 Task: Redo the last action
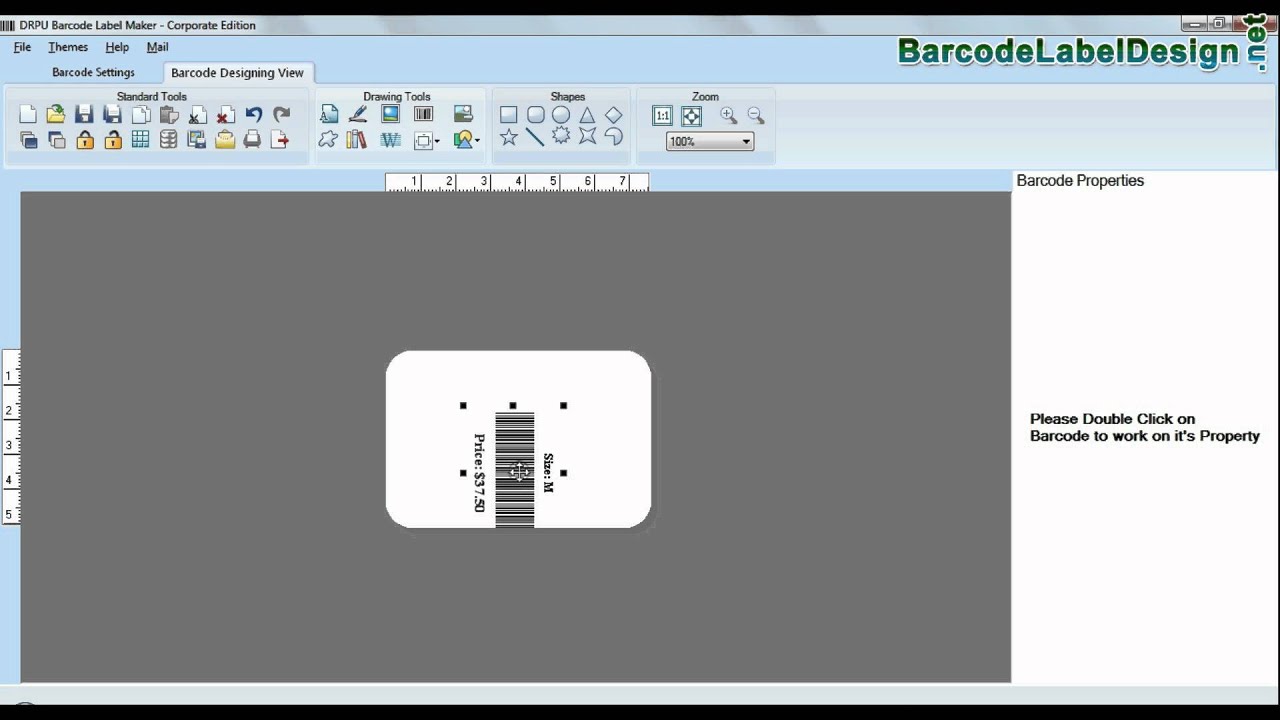pyautogui.click(x=282, y=115)
